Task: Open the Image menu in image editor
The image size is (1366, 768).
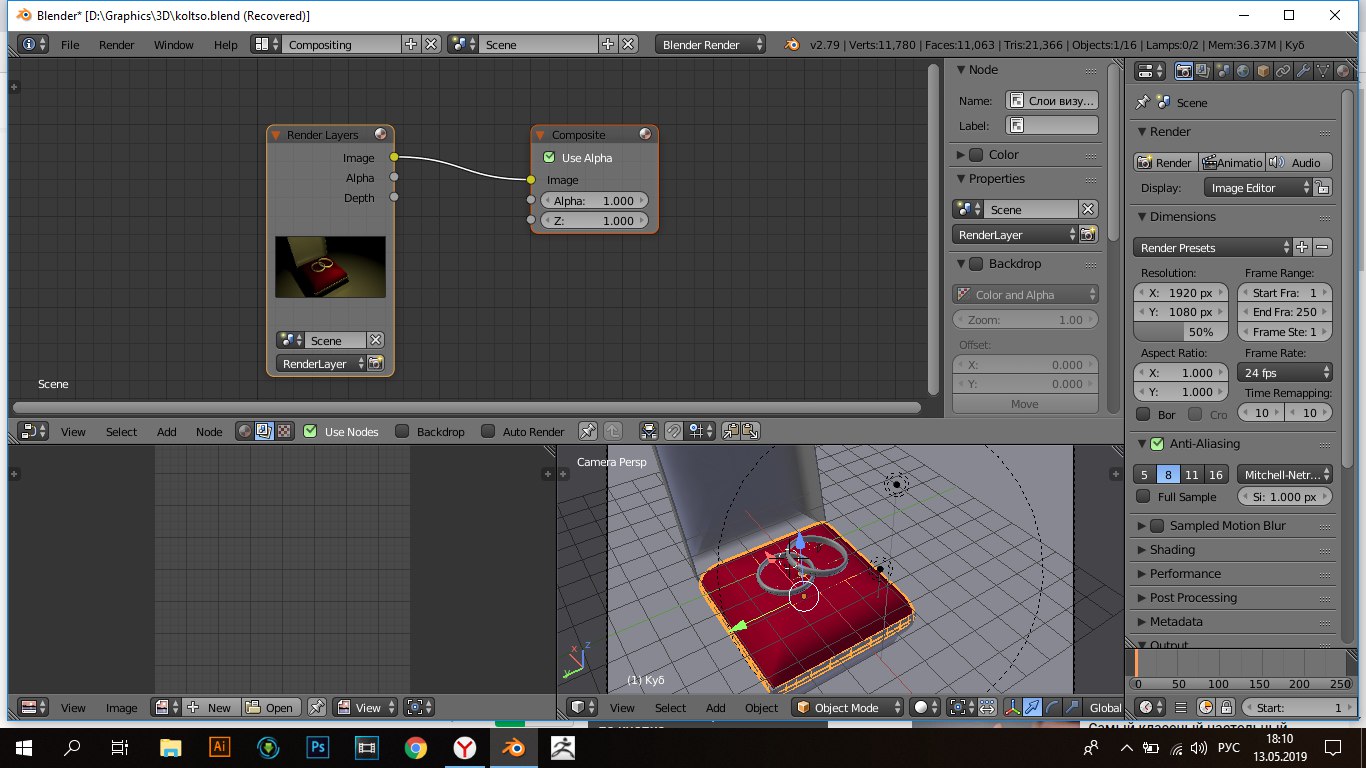Action: click(122, 708)
